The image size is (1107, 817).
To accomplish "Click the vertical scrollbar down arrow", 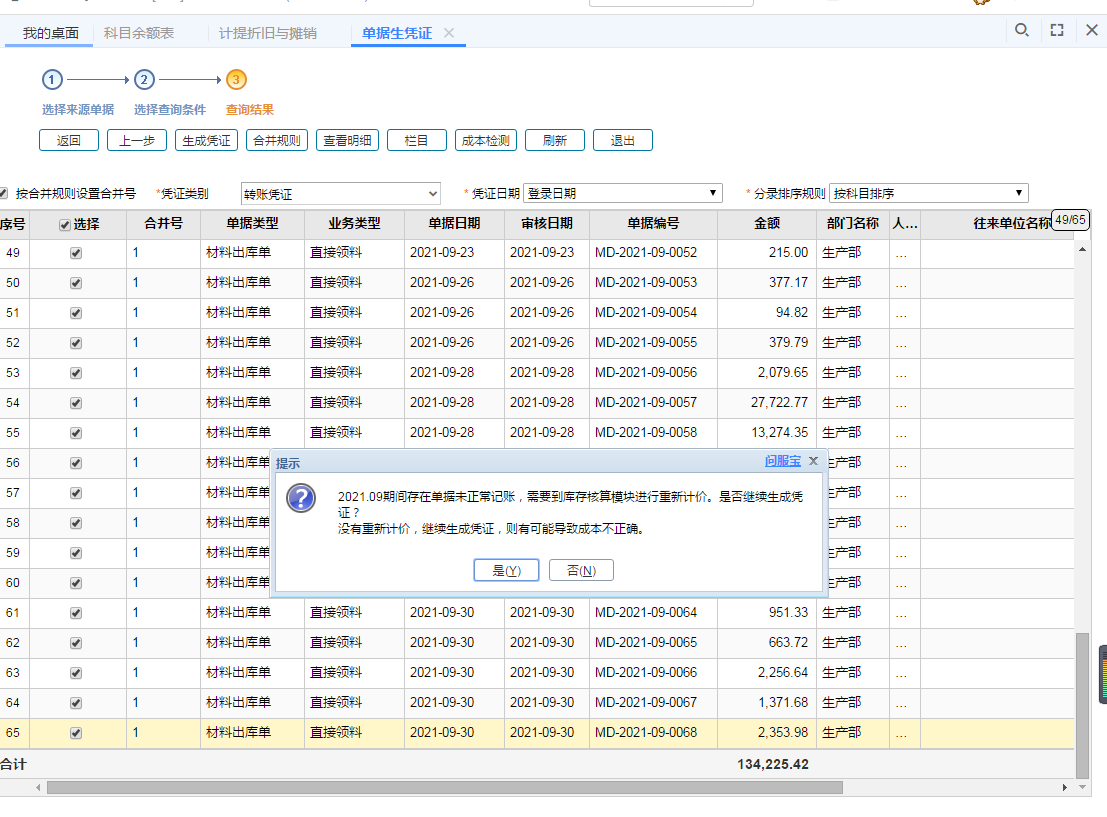I will tap(1082, 787).
